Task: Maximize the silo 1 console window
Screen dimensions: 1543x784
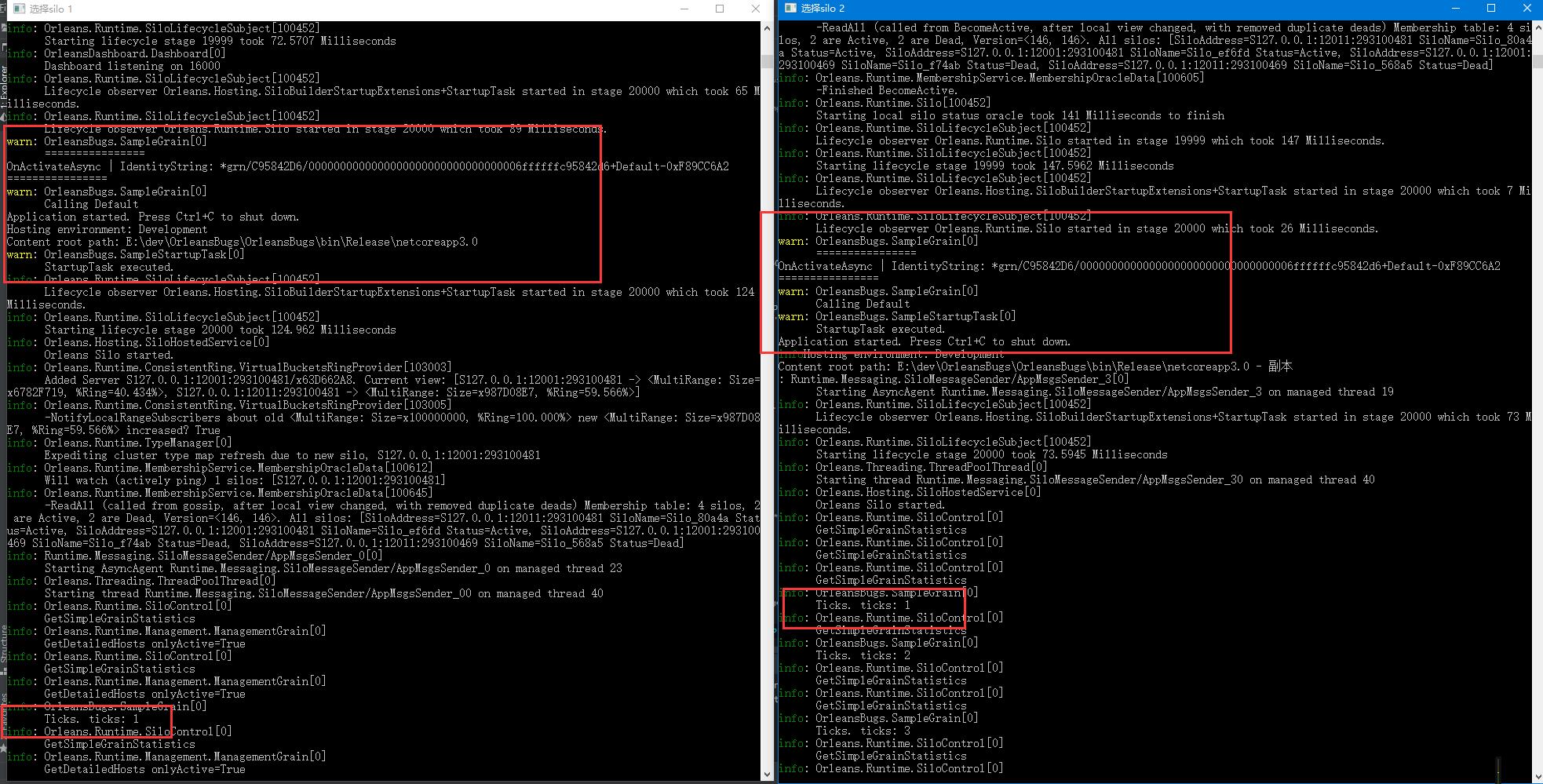Action: 720,9
